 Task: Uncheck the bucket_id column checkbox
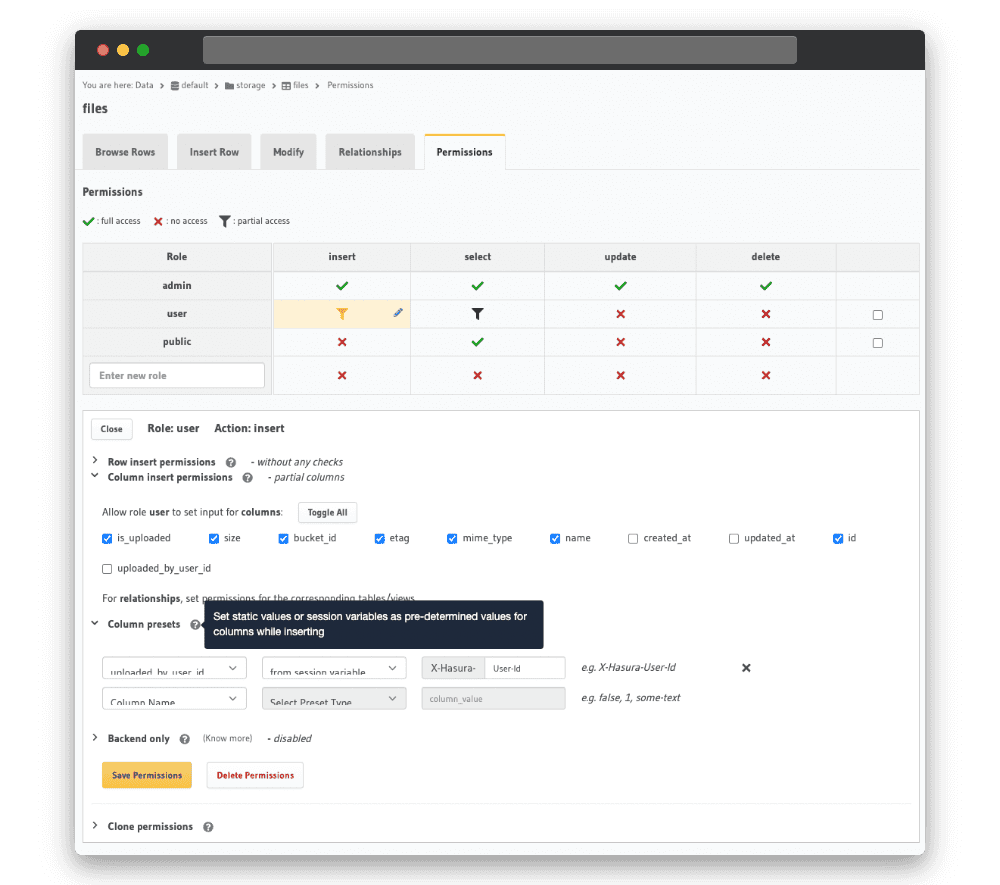[283, 538]
